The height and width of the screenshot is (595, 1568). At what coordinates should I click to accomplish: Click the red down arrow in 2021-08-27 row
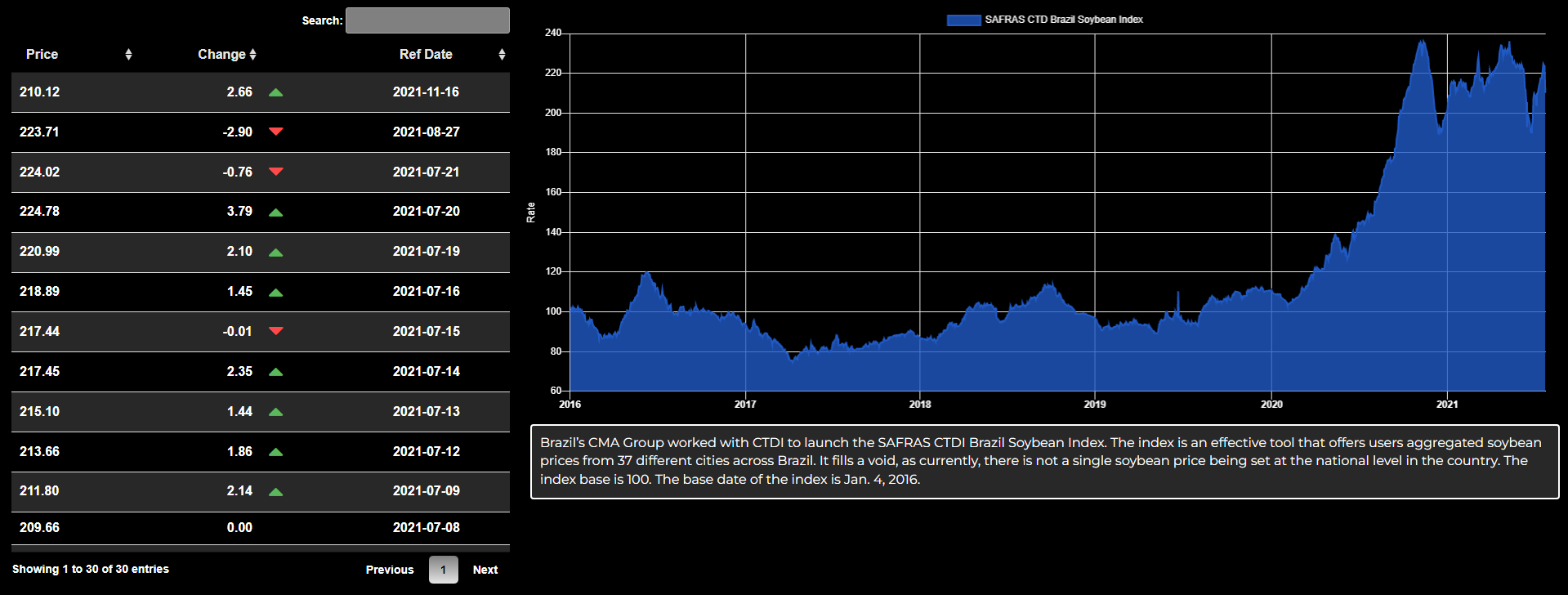[x=276, y=132]
